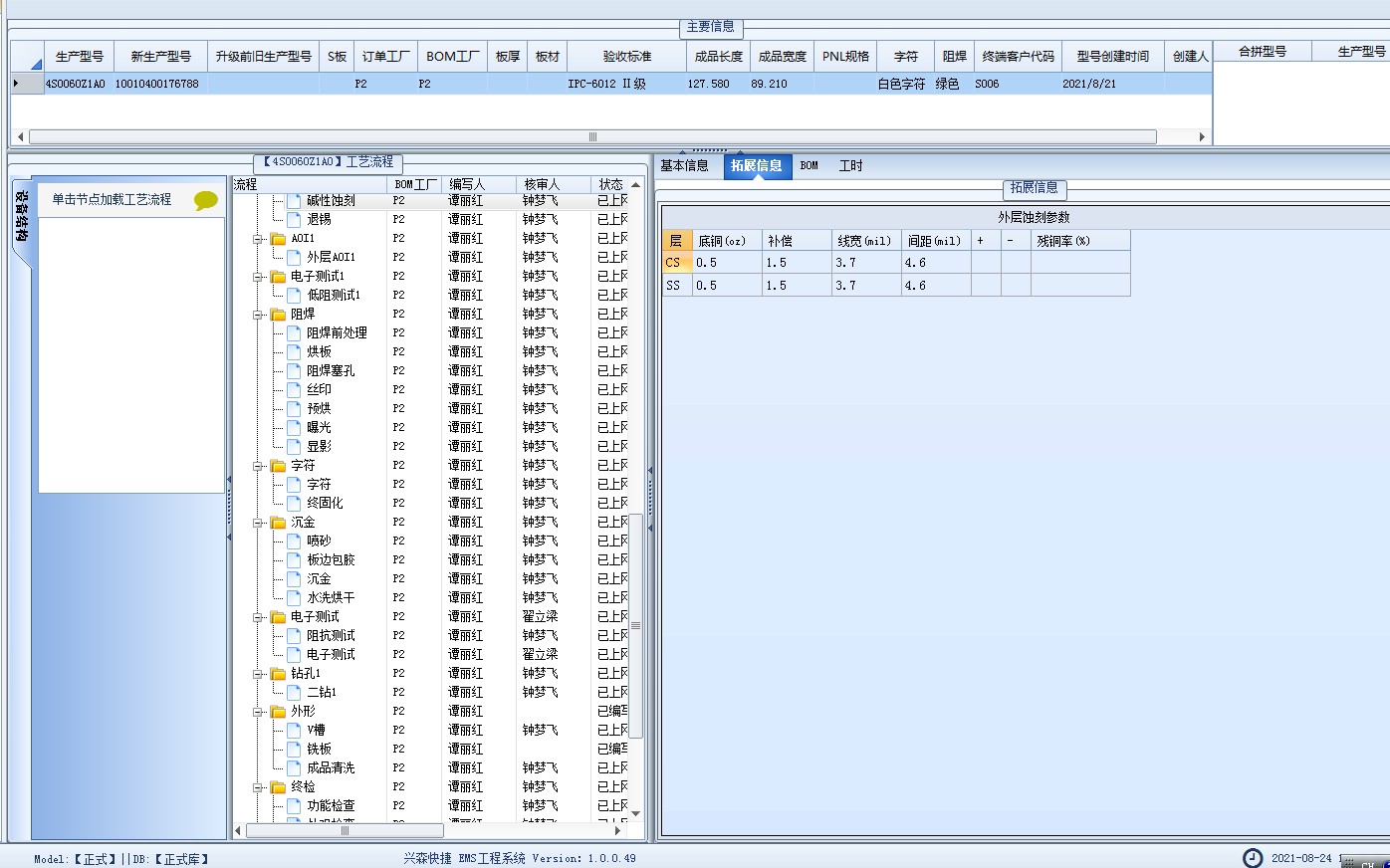Collapse the 外形 folder with its minus box
This screenshot has height=868, width=1390.
coord(258,712)
